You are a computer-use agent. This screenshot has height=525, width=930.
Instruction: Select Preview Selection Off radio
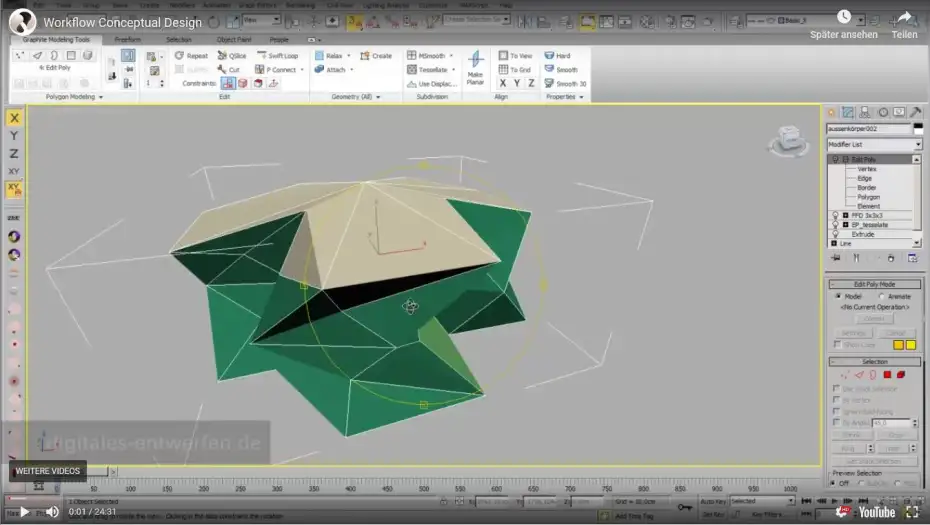pyautogui.click(x=834, y=483)
